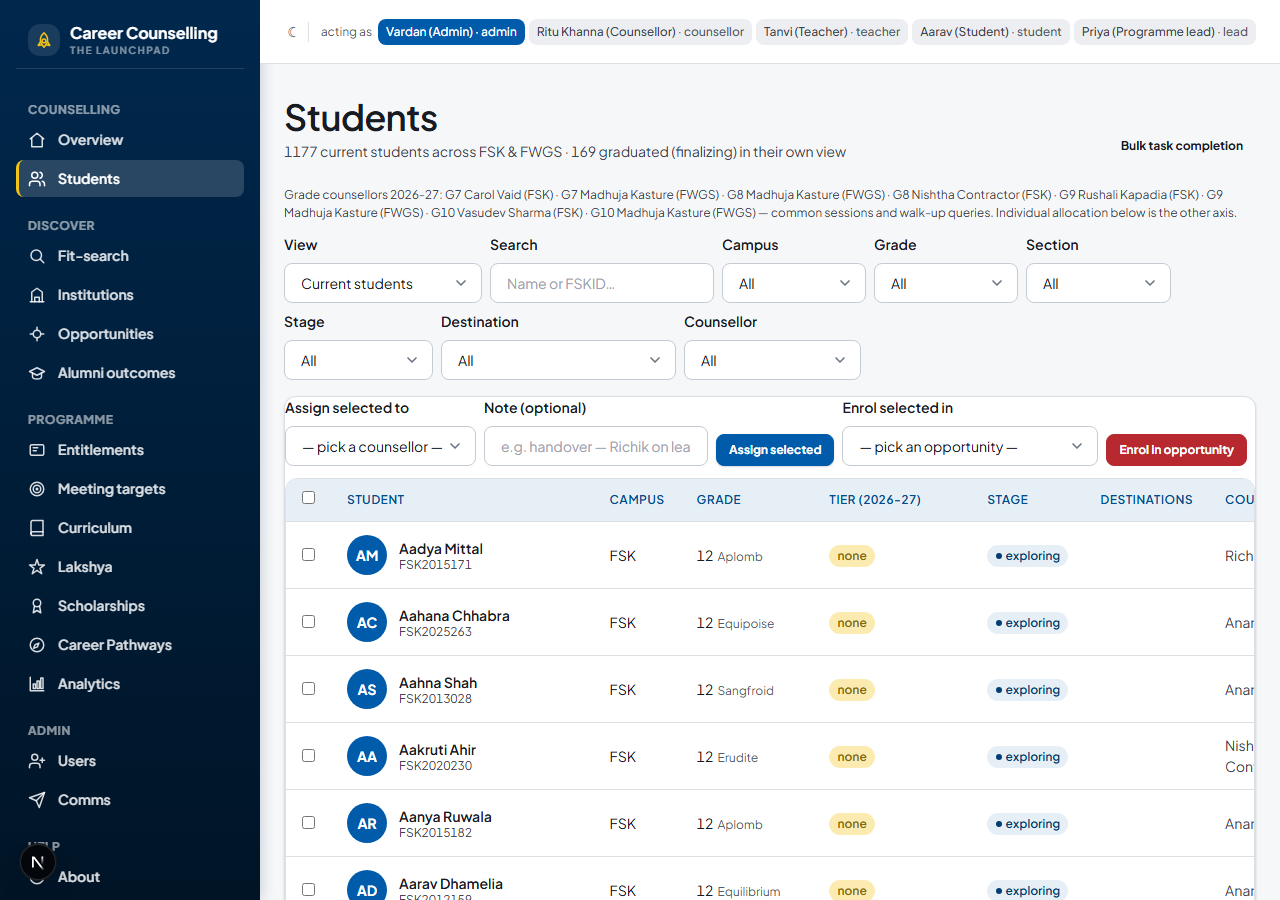1280x900 pixels.
Task: Open the View dropdown showing Current students
Action: 383,283
